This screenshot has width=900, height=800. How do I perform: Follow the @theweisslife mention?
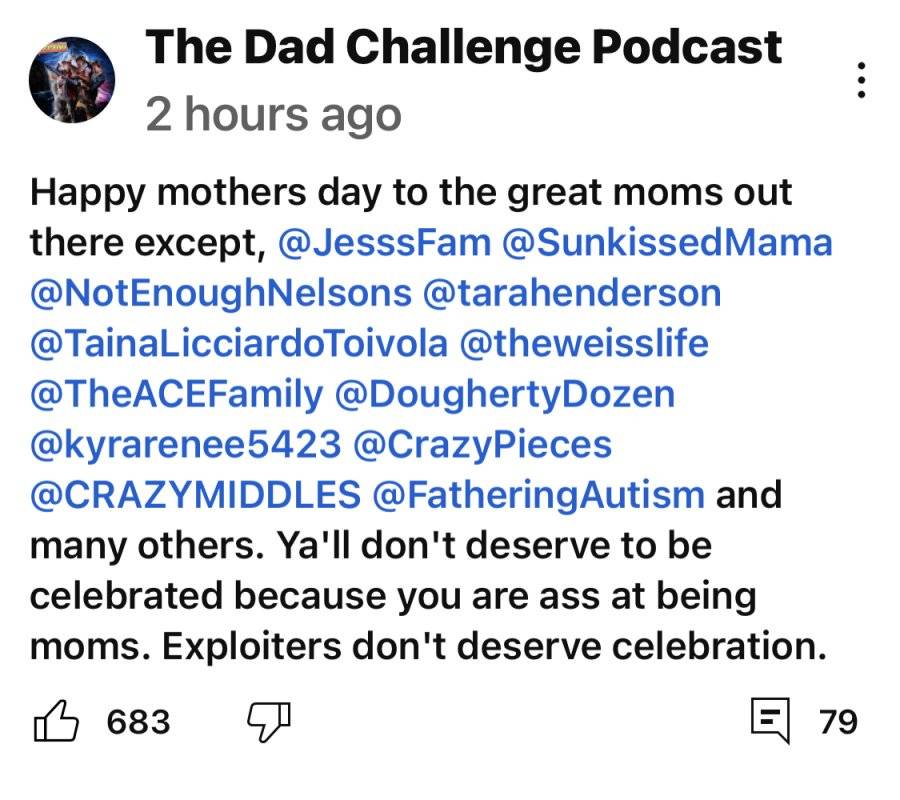click(584, 344)
